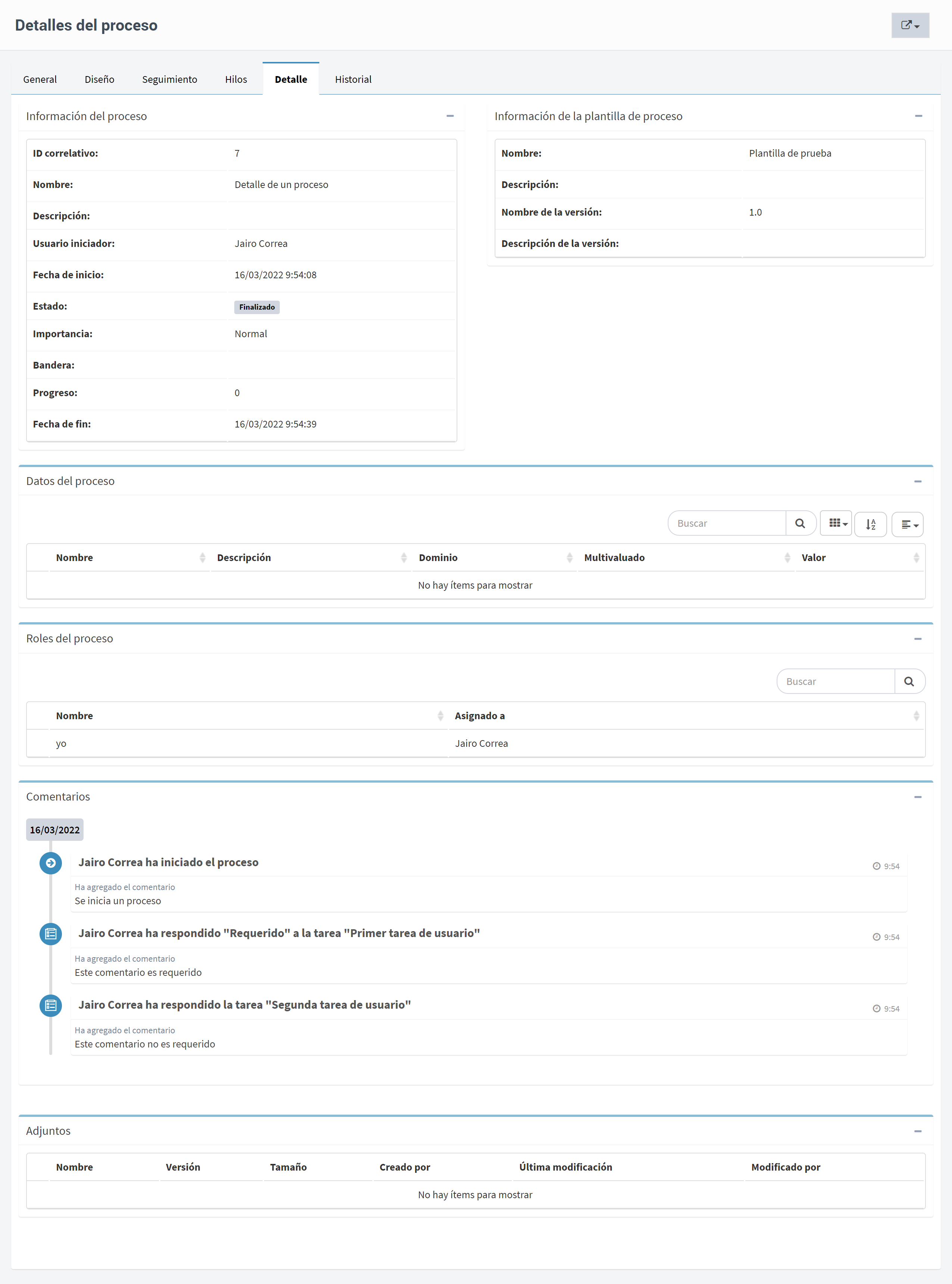The width and height of the screenshot is (952, 1284).
Task: Open the Historial tab
Action: pyautogui.click(x=353, y=79)
